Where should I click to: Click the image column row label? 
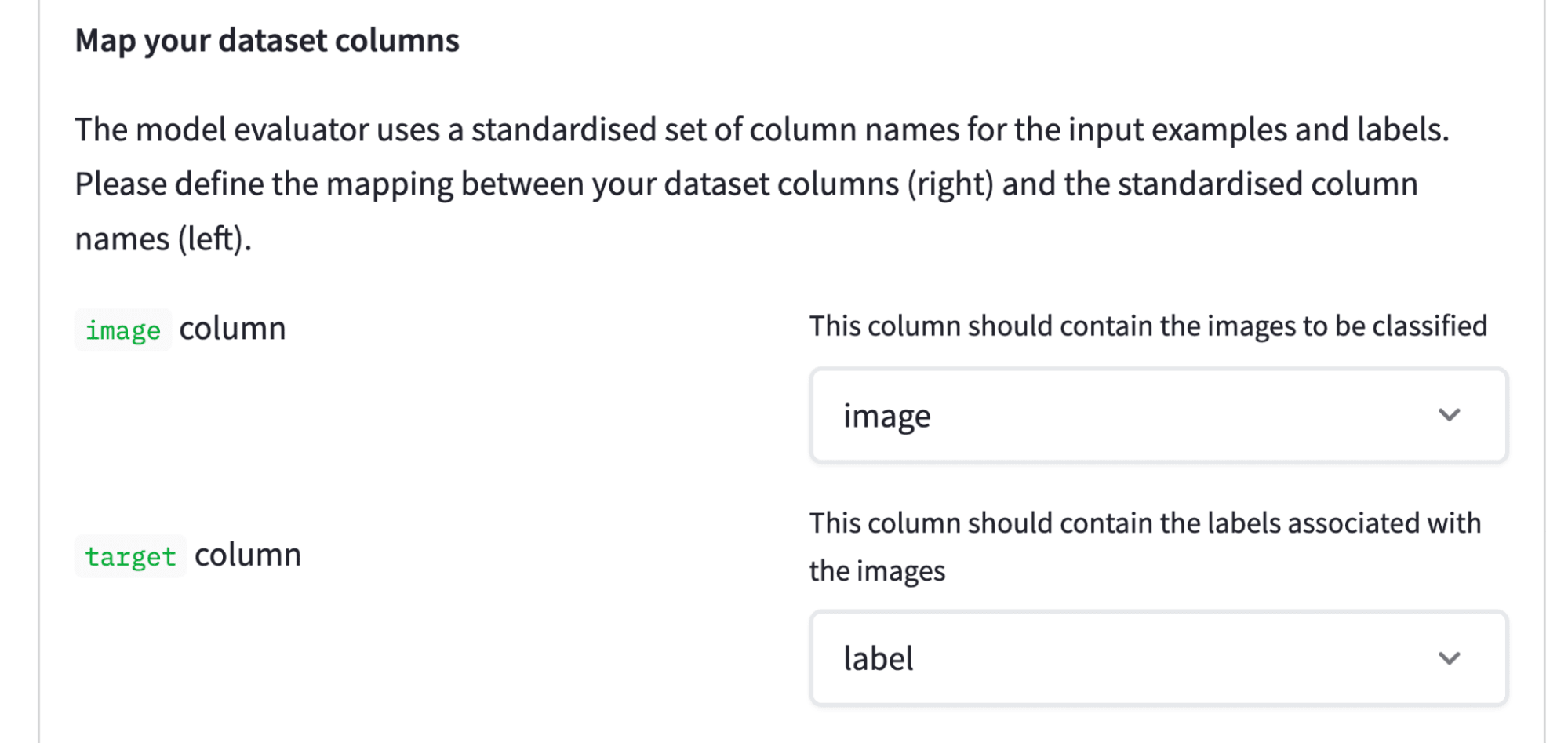[x=182, y=328]
